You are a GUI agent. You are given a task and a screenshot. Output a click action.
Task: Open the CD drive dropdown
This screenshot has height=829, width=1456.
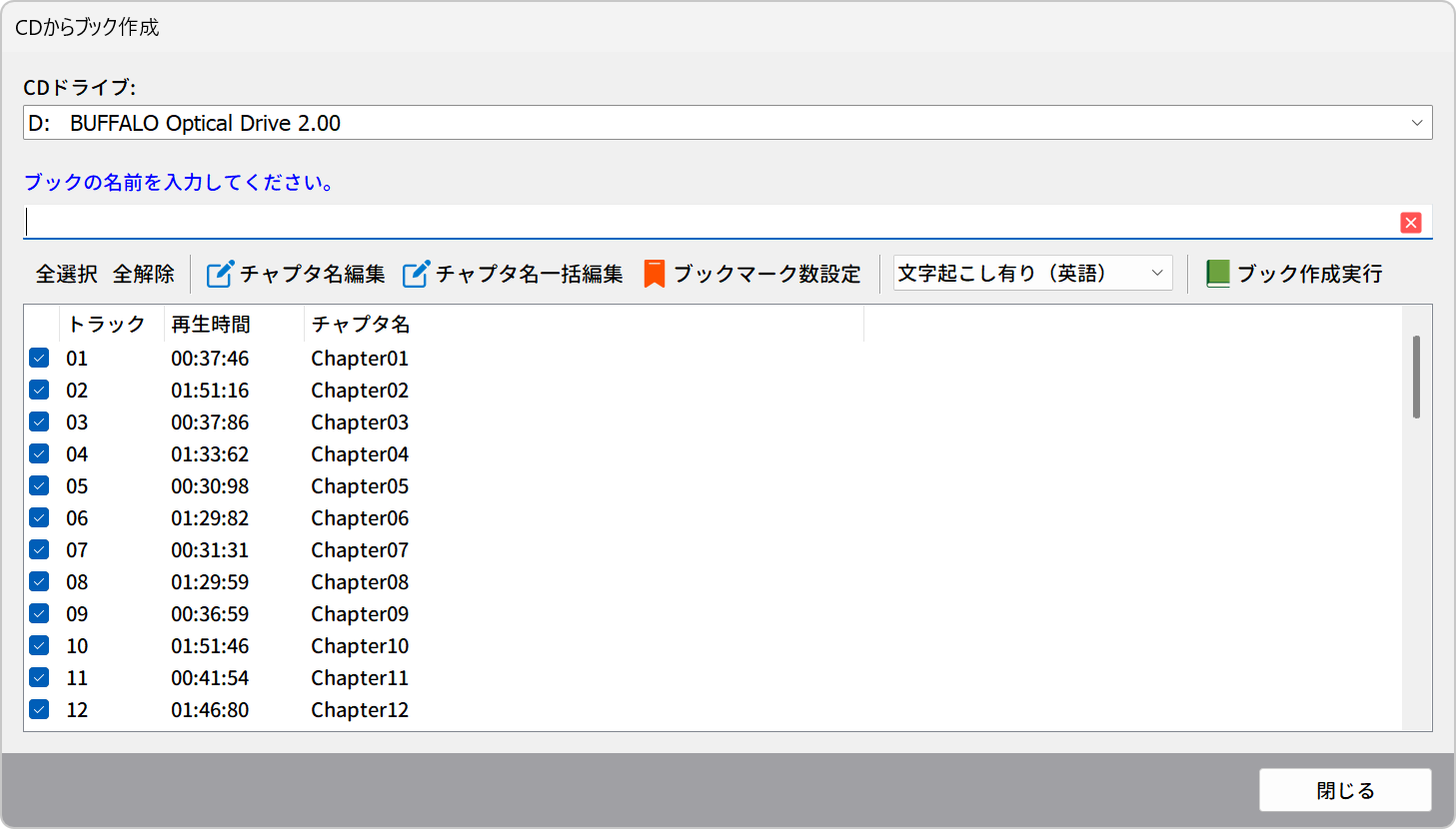pyautogui.click(x=728, y=123)
